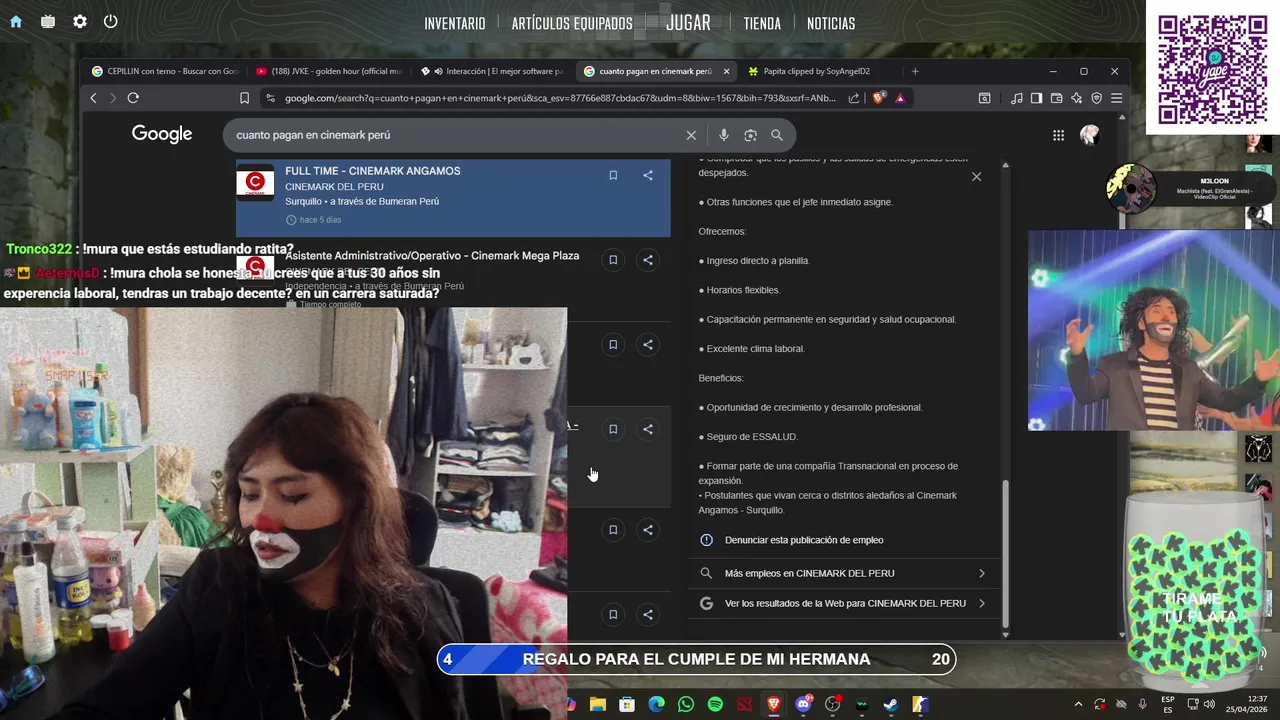Image resolution: width=1280 pixels, height=720 pixels.
Task: Click the job details panel scrollbar
Action: point(1005,553)
